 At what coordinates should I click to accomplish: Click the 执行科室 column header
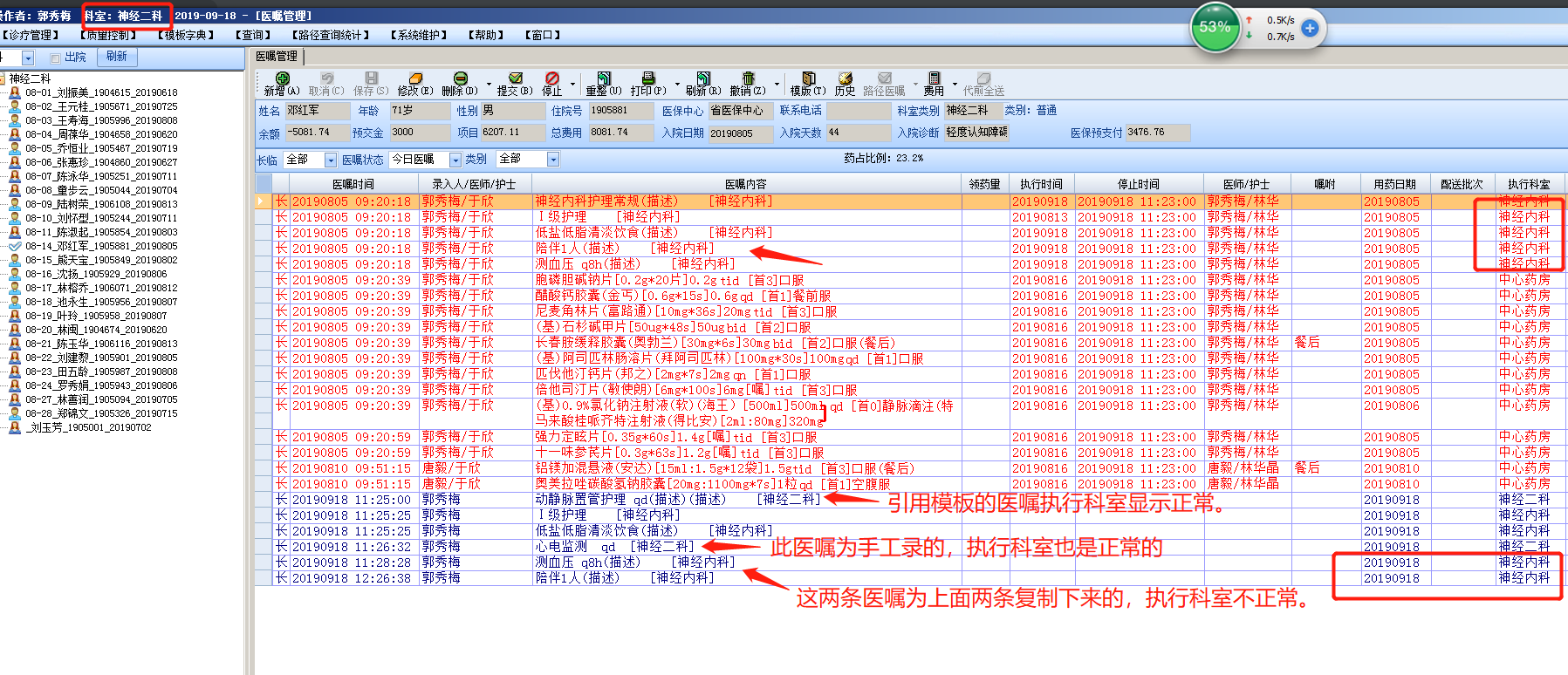(1529, 184)
